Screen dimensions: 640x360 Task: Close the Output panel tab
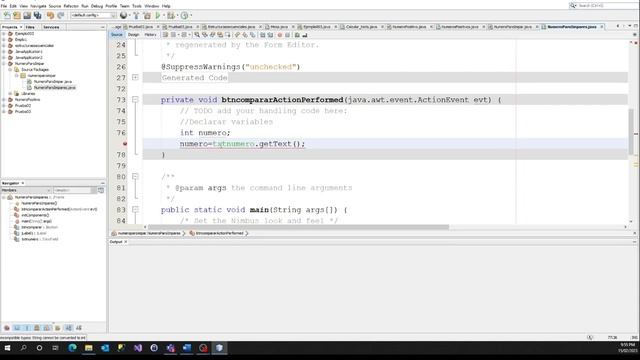click(126, 242)
